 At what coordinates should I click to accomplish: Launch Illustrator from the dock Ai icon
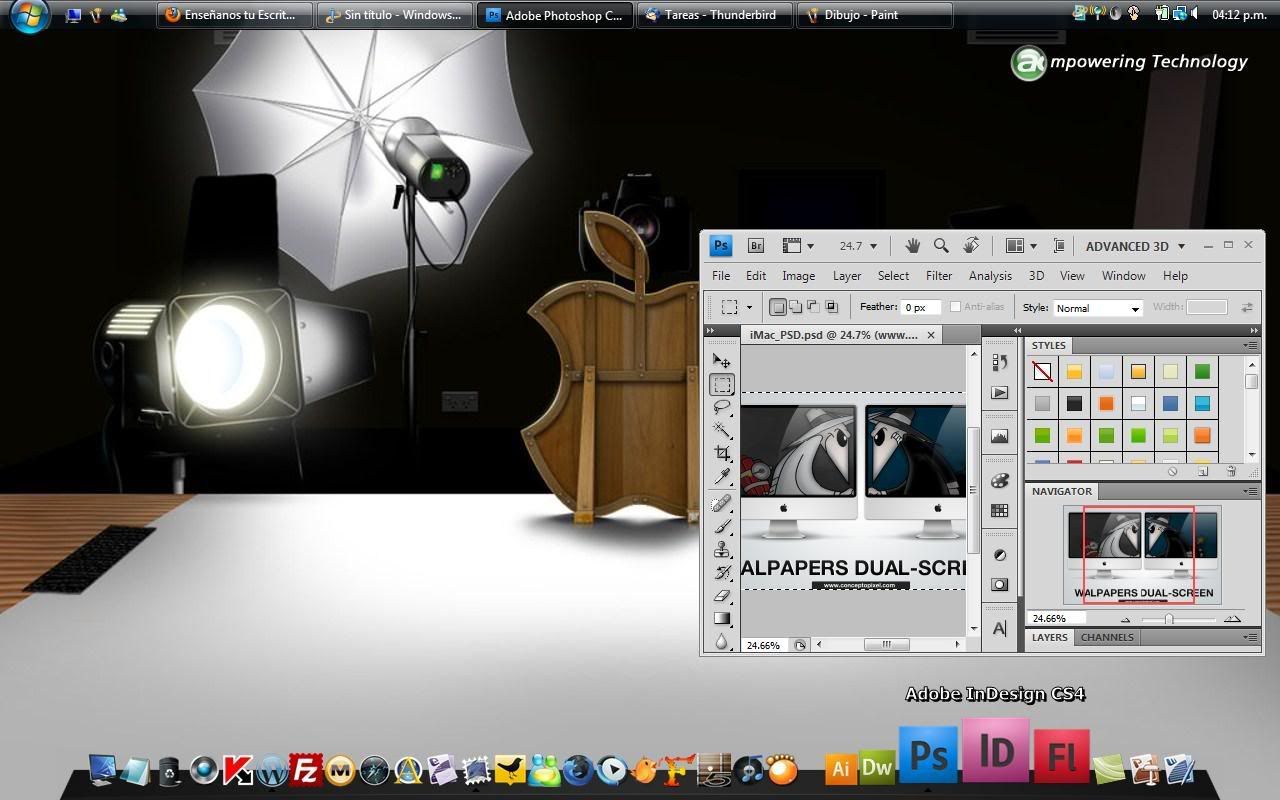pyautogui.click(x=840, y=767)
